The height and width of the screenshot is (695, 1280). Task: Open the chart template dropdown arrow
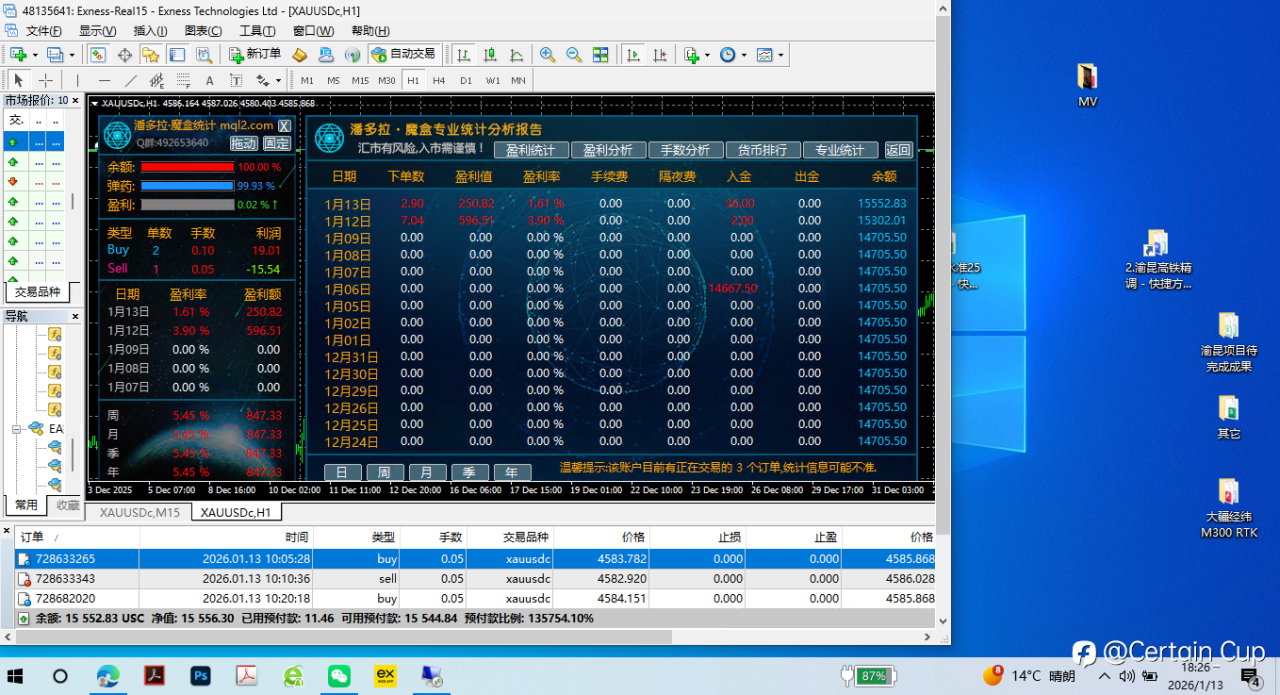tap(781, 55)
